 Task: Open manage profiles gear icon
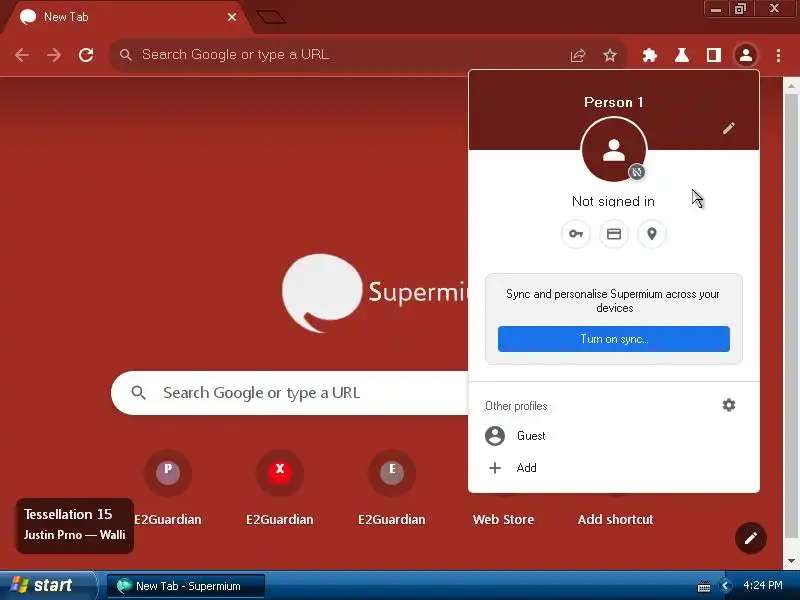pyautogui.click(x=729, y=405)
